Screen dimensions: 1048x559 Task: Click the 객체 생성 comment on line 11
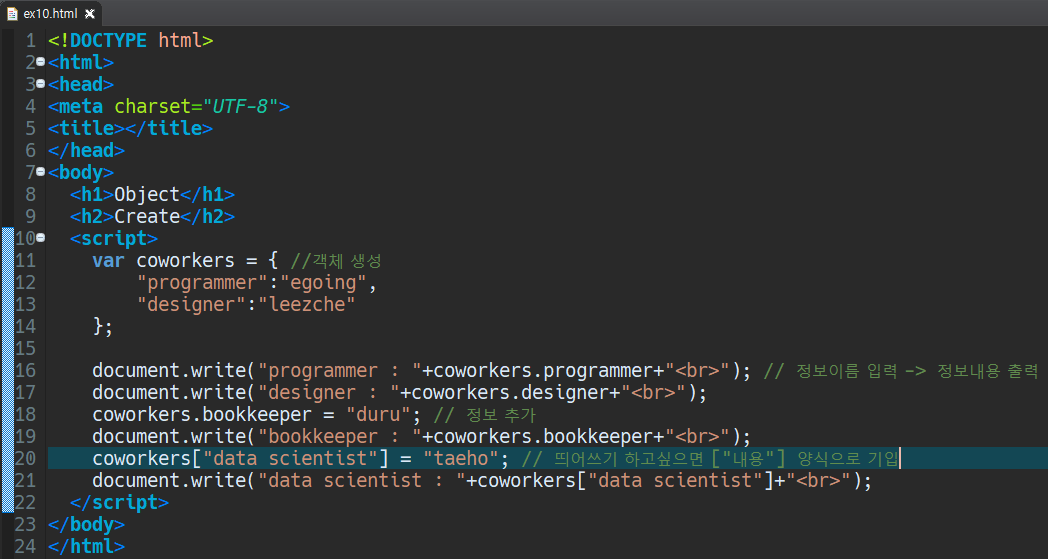336,260
